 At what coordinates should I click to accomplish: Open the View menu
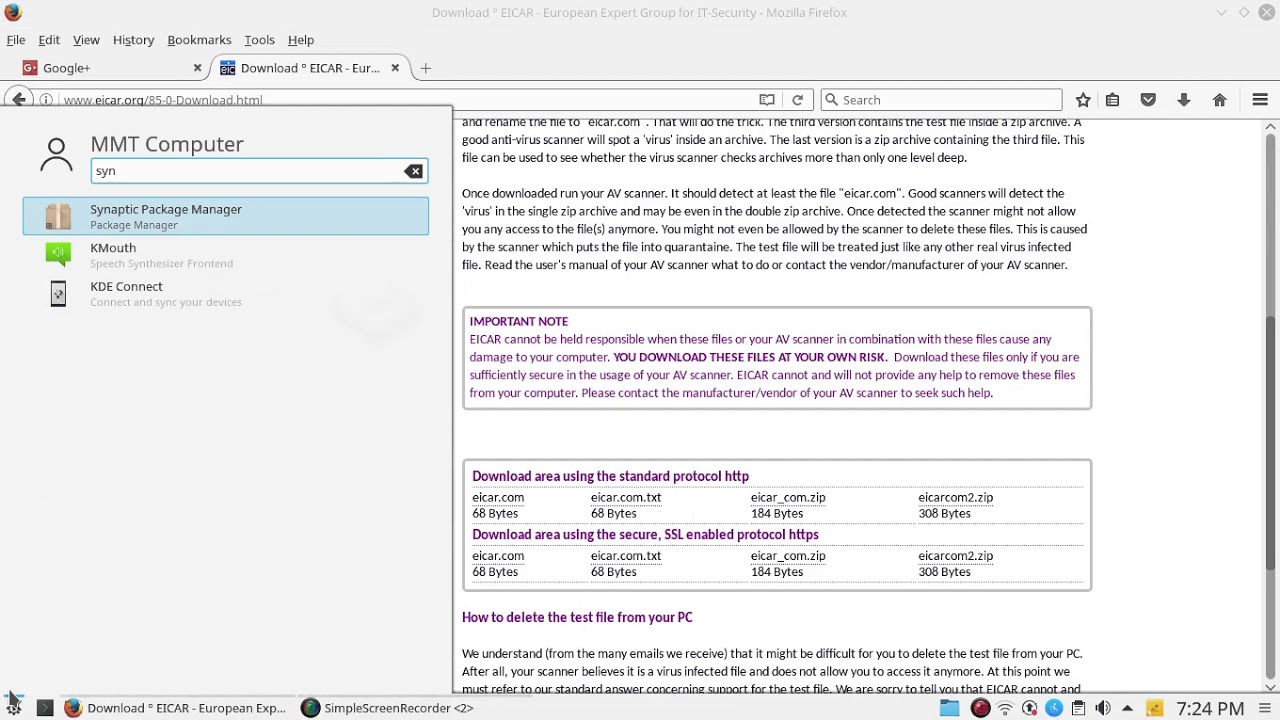click(86, 40)
